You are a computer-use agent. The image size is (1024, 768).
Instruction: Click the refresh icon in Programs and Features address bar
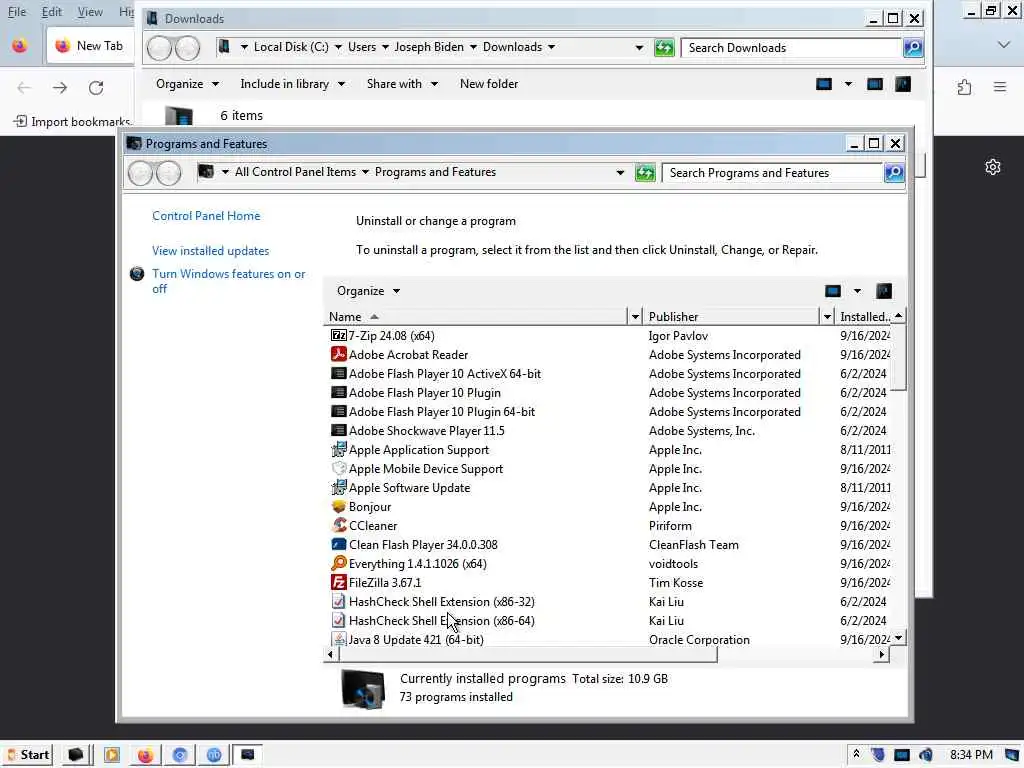point(645,173)
